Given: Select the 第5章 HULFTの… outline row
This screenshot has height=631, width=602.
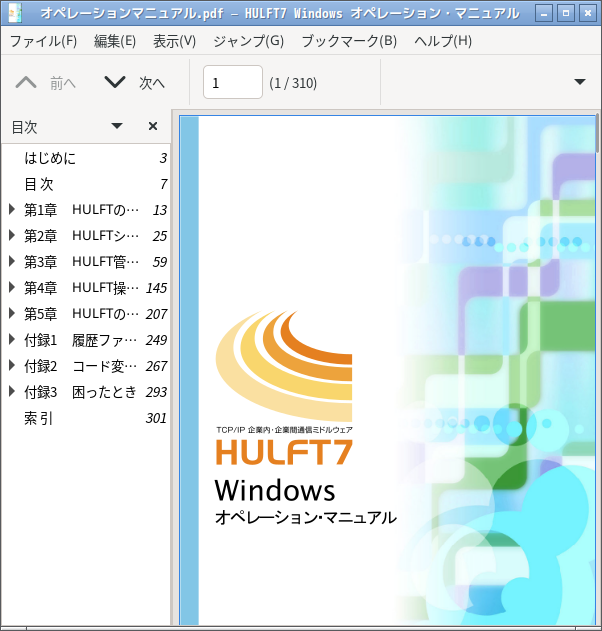Looking at the screenshot, I should point(85,314).
